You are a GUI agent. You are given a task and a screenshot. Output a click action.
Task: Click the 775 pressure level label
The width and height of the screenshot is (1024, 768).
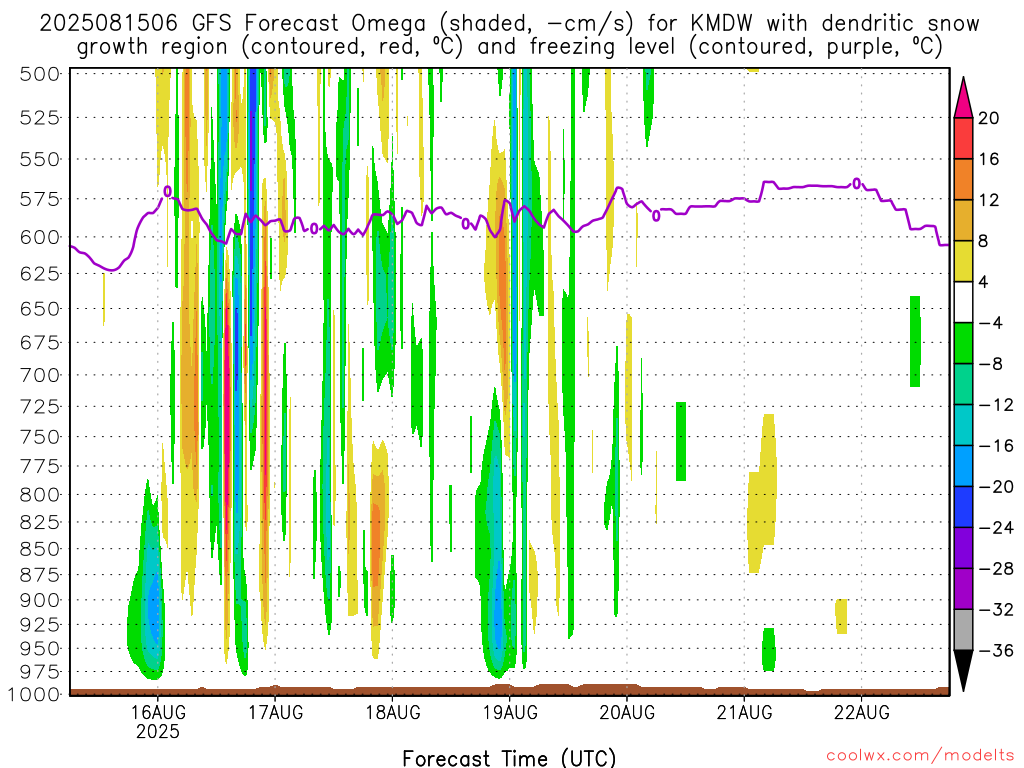39,466
